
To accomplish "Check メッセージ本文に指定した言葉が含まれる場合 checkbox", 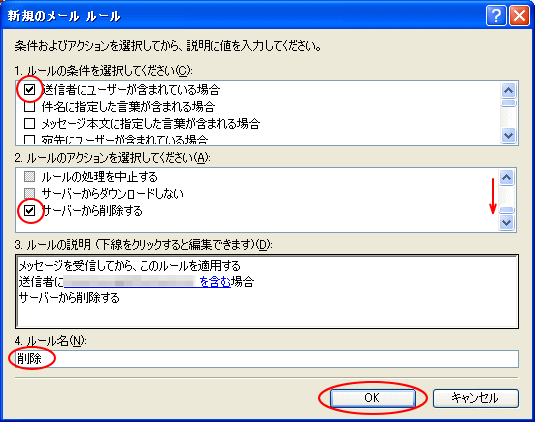I will 30,123.
